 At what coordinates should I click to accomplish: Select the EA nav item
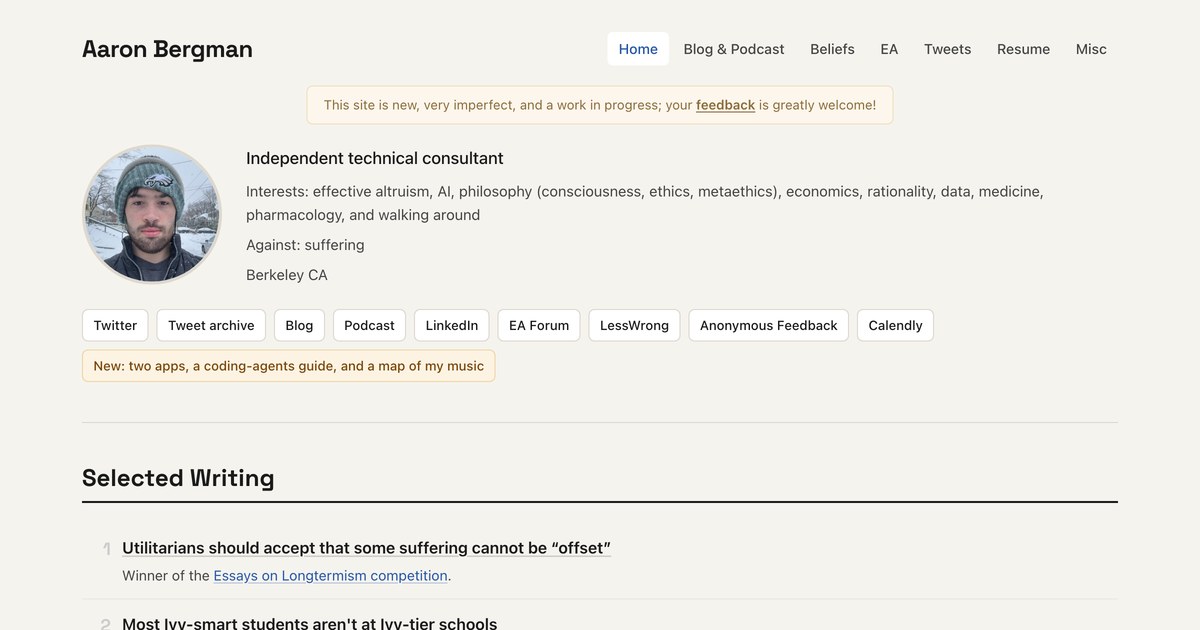[889, 49]
